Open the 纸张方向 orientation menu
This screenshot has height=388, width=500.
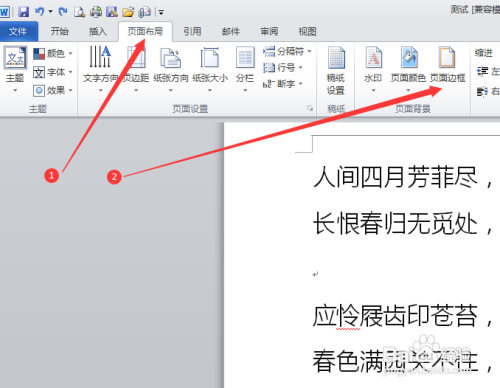(171, 69)
